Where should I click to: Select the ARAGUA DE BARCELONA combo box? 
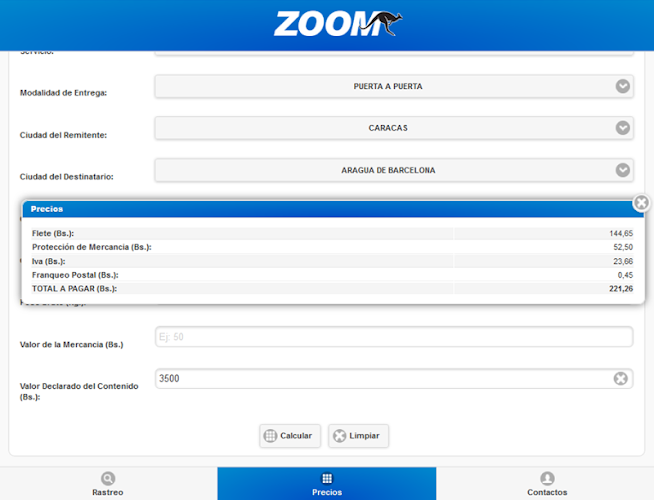coord(394,170)
